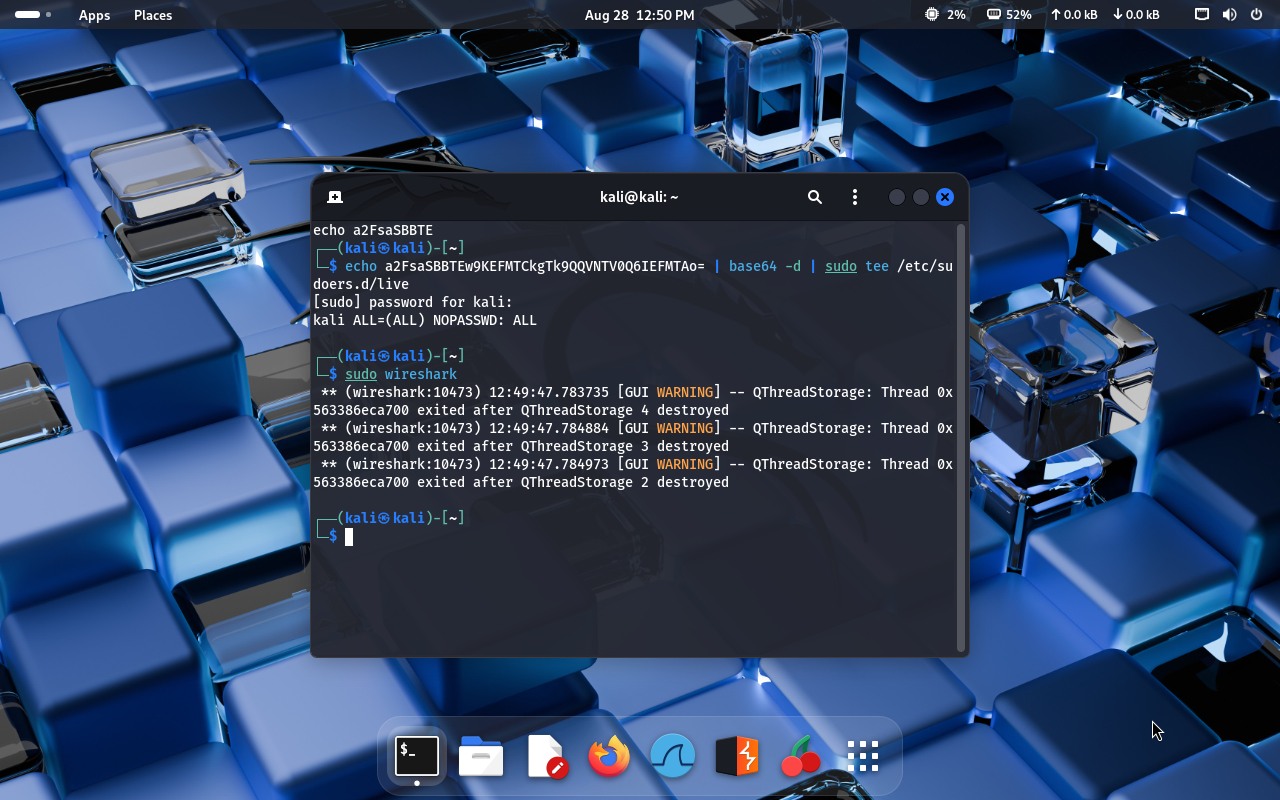Check the CPU usage indicator
The width and height of the screenshot is (1280, 800).
[x=945, y=15]
